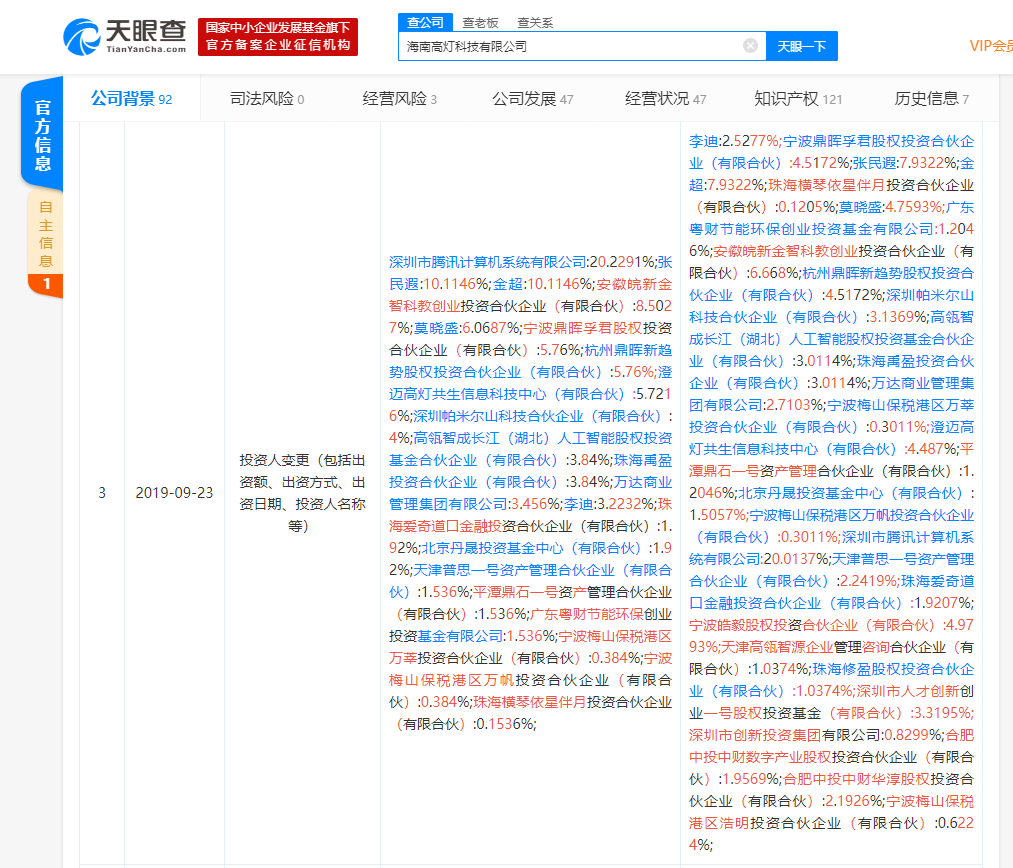Open the 历史信息 tab
Image resolution: width=1013 pixels, height=868 pixels.
coord(931,99)
